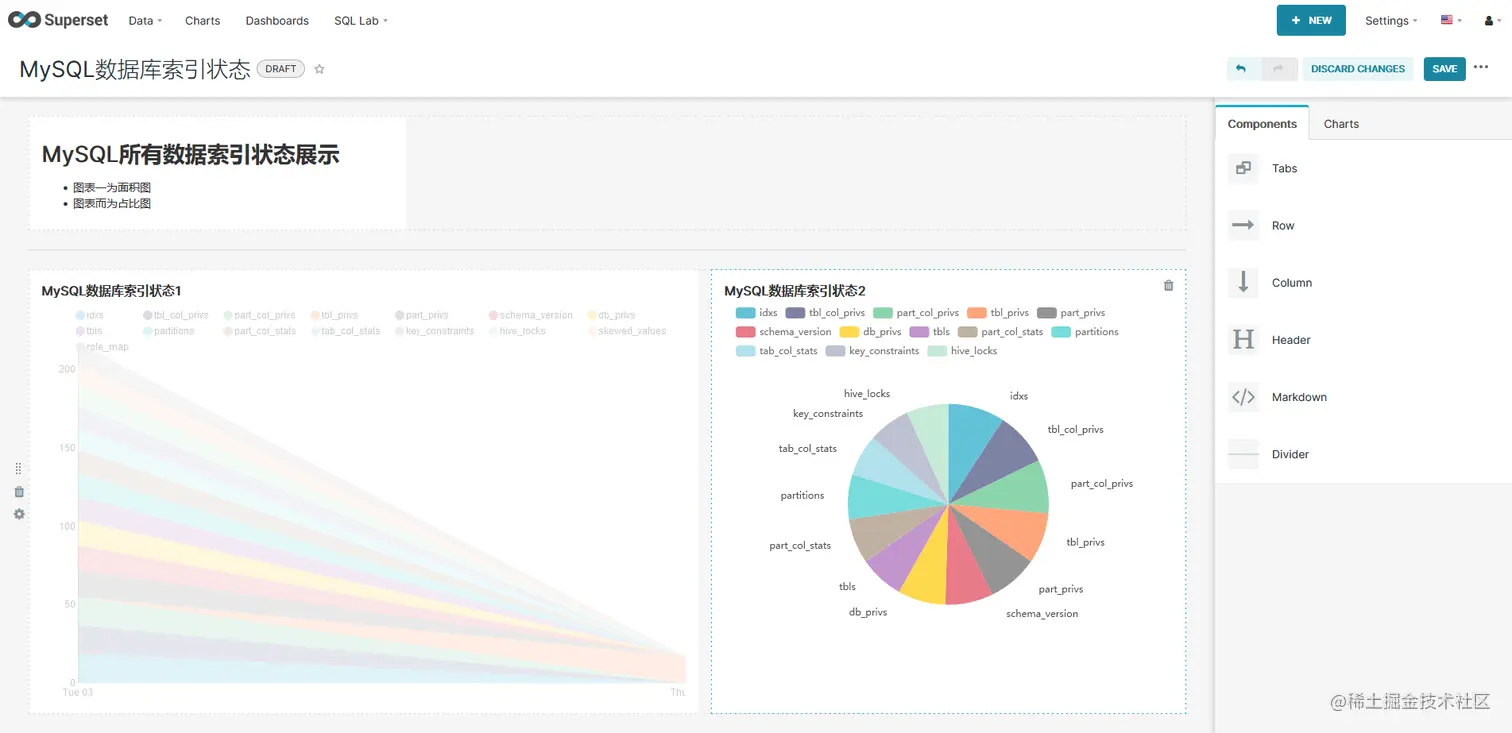
Task: Delete the row using left trash icon
Action: point(19,492)
